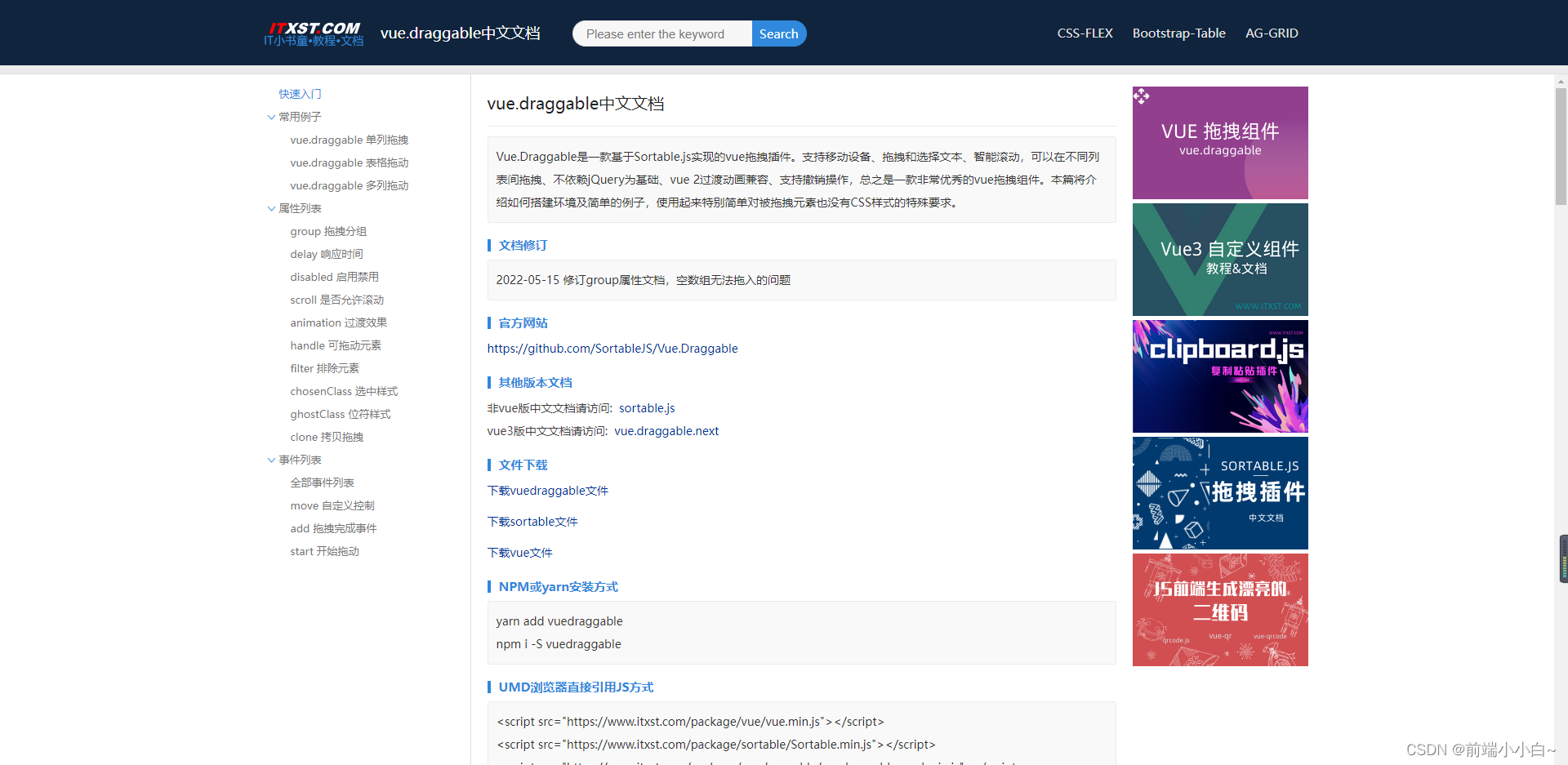This screenshot has width=1568, height=765.
Task: Click the move-arrows icon on VUE banner
Action: [x=1143, y=96]
